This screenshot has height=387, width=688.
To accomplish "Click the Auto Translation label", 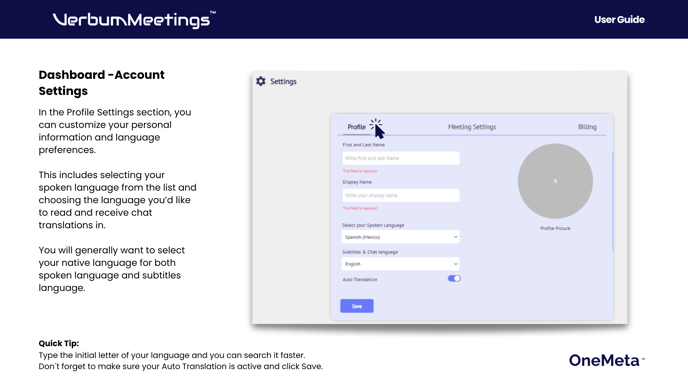I will point(360,280).
